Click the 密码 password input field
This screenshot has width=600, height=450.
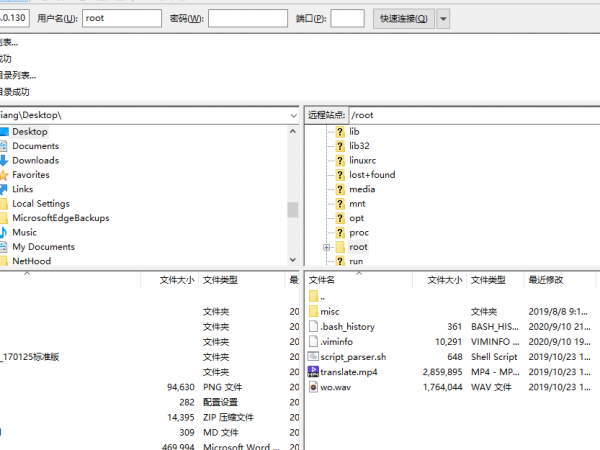click(248, 18)
